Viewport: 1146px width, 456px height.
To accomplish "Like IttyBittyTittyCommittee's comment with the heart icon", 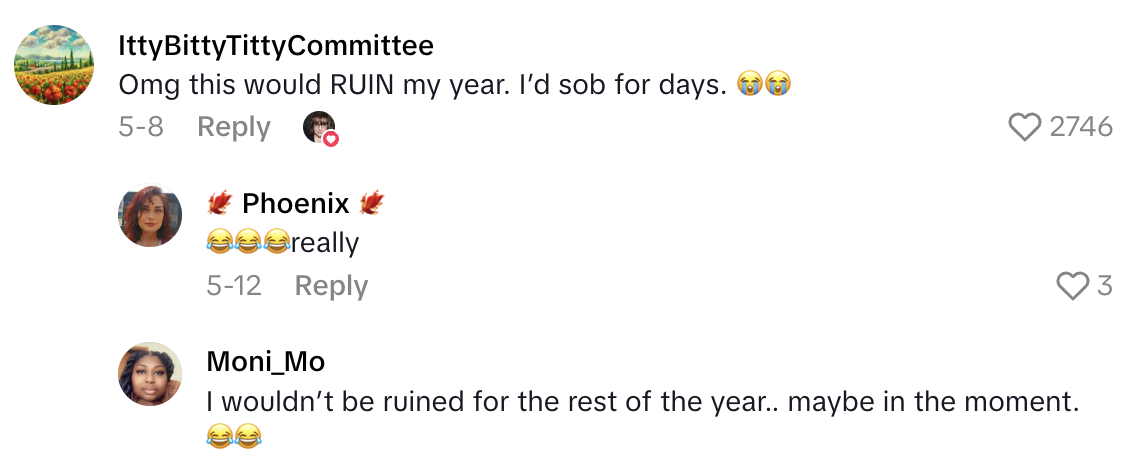I will [x=1024, y=127].
